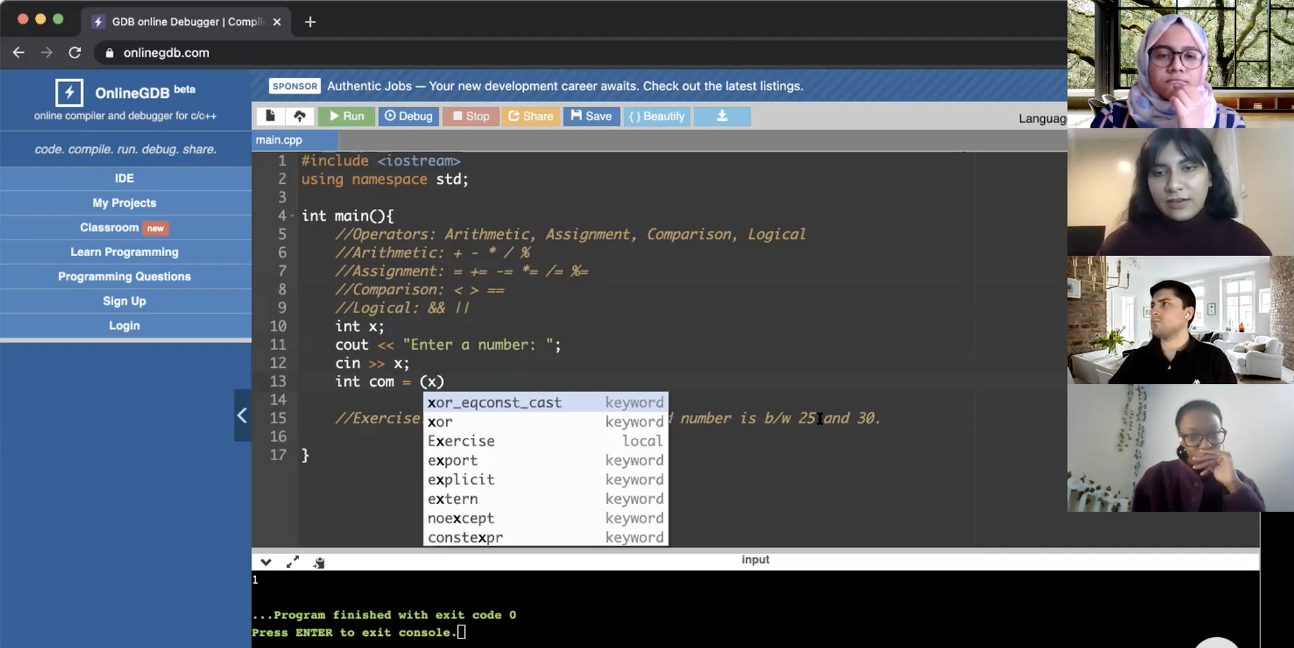Close the GDB online Debugger browser tab

click(277, 21)
